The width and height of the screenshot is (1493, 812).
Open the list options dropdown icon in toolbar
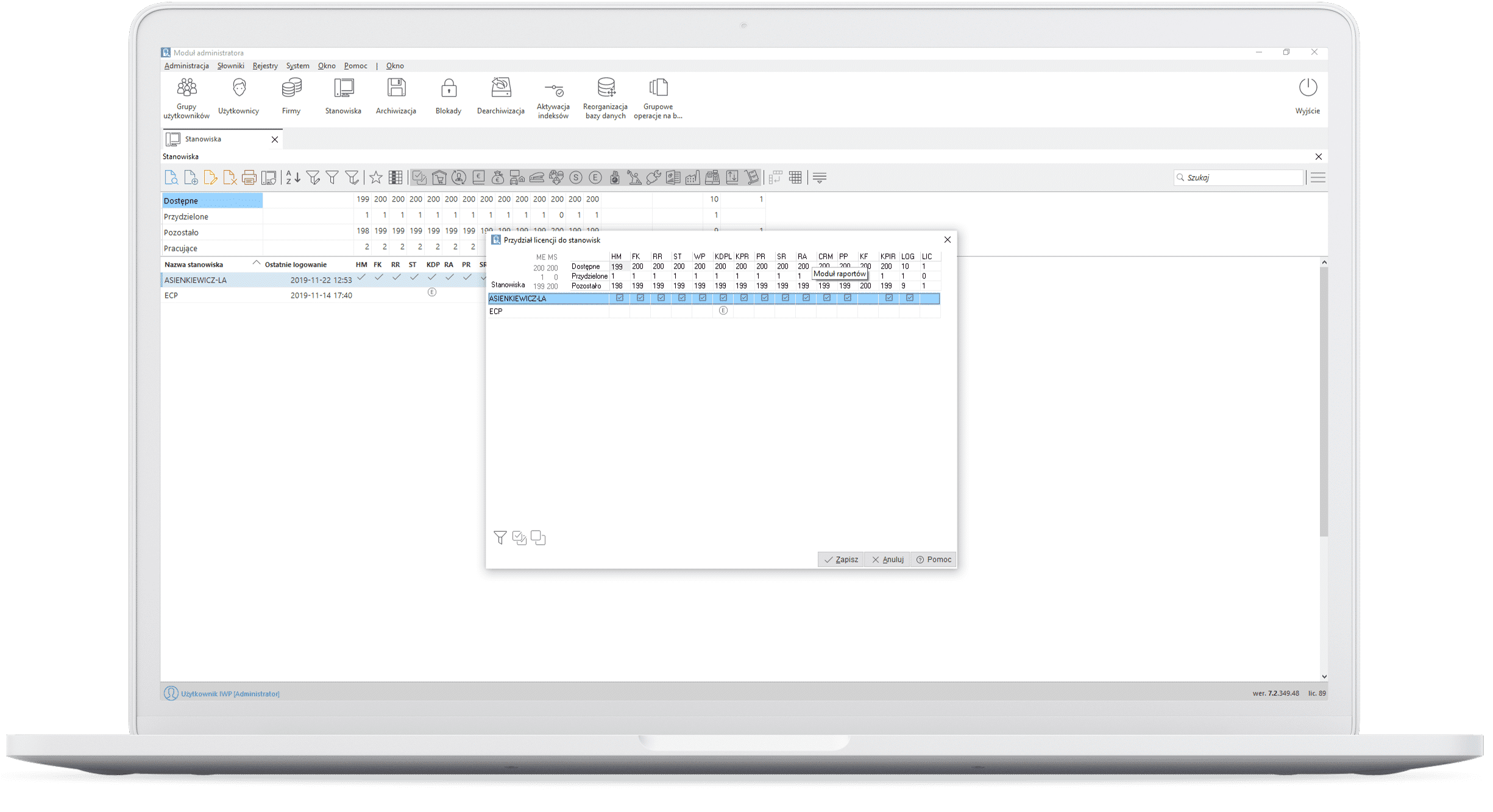(820, 177)
